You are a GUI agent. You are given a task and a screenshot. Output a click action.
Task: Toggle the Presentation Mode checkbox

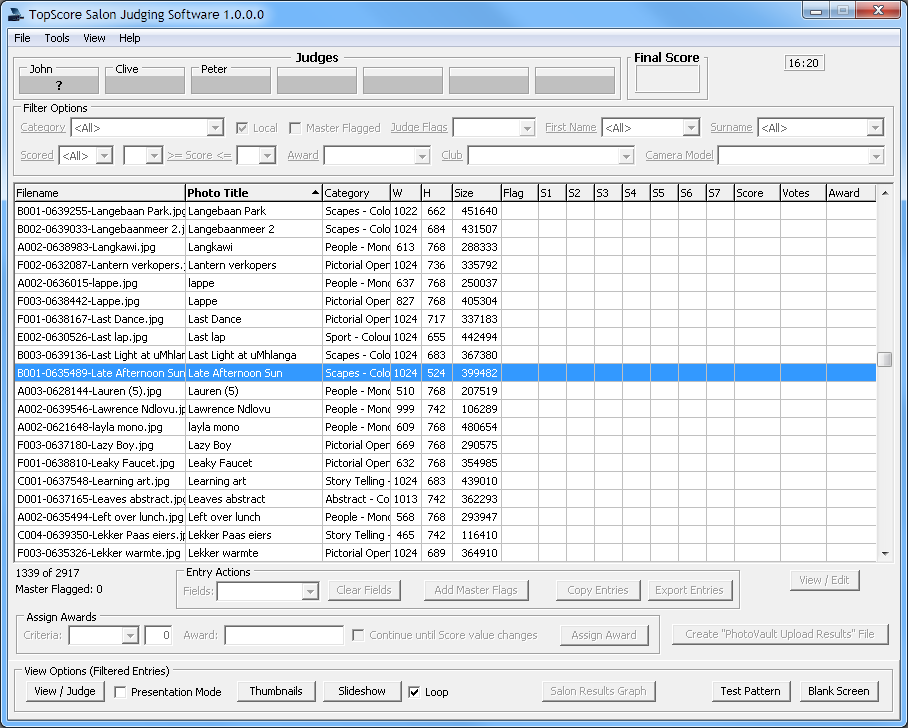coord(121,692)
